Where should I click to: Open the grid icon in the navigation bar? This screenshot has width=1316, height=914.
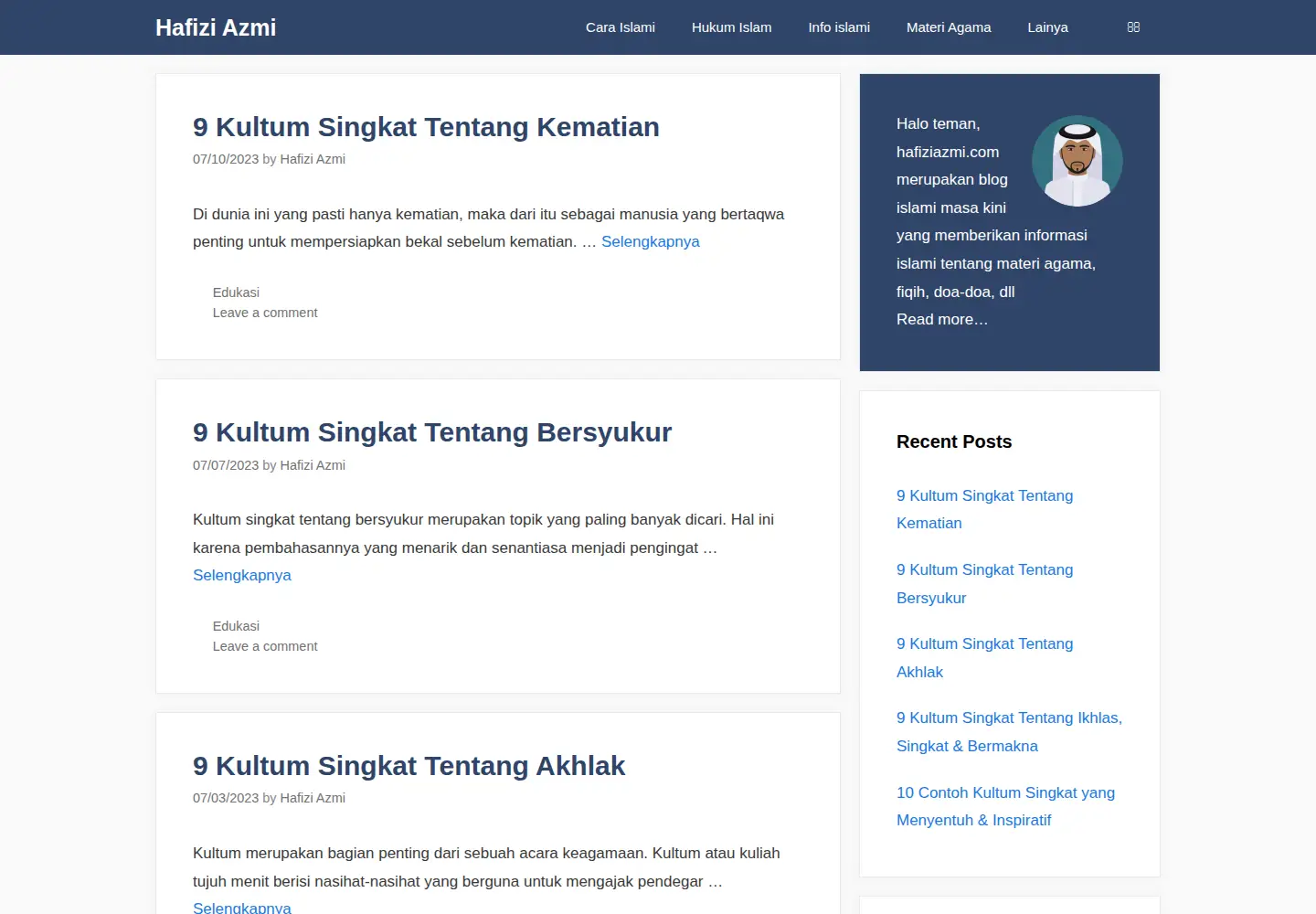[x=1133, y=27]
